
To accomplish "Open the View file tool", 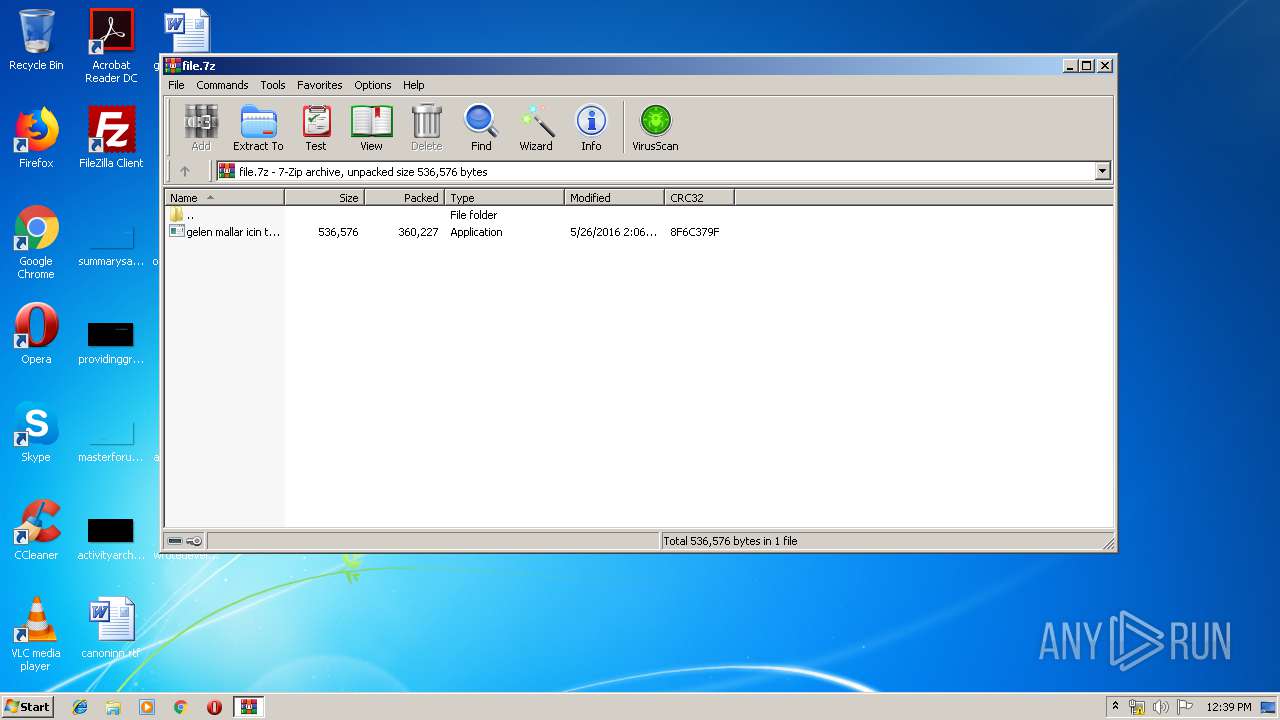I will [371, 128].
